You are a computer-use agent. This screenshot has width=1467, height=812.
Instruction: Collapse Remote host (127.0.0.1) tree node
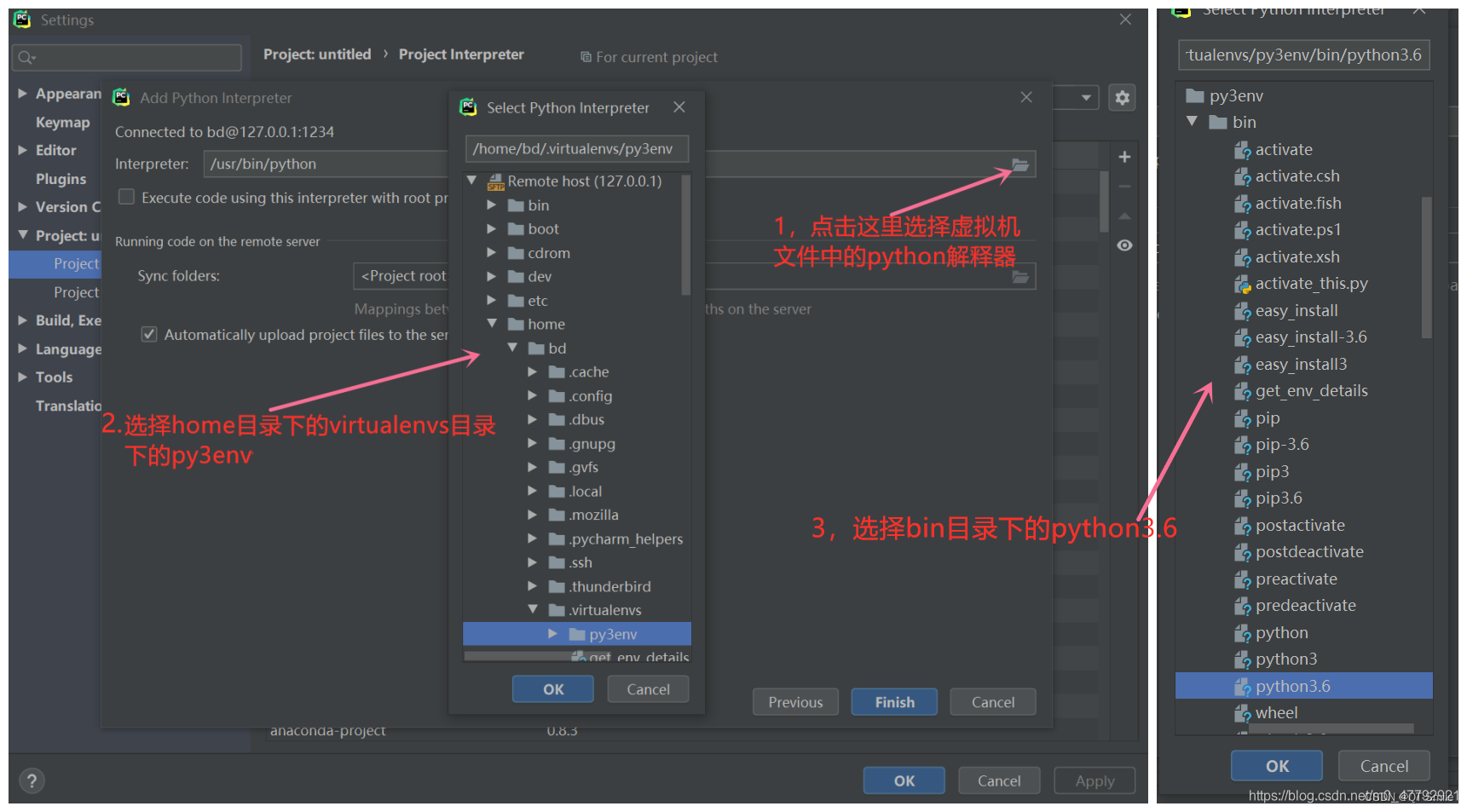pyautogui.click(x=471, y=181)
